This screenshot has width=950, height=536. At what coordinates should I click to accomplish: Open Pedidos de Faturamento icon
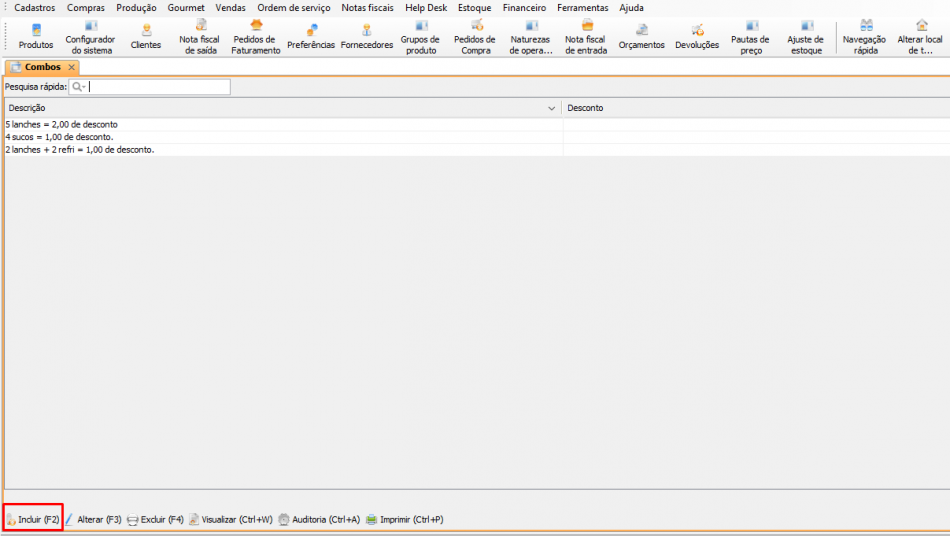(256, 36)
